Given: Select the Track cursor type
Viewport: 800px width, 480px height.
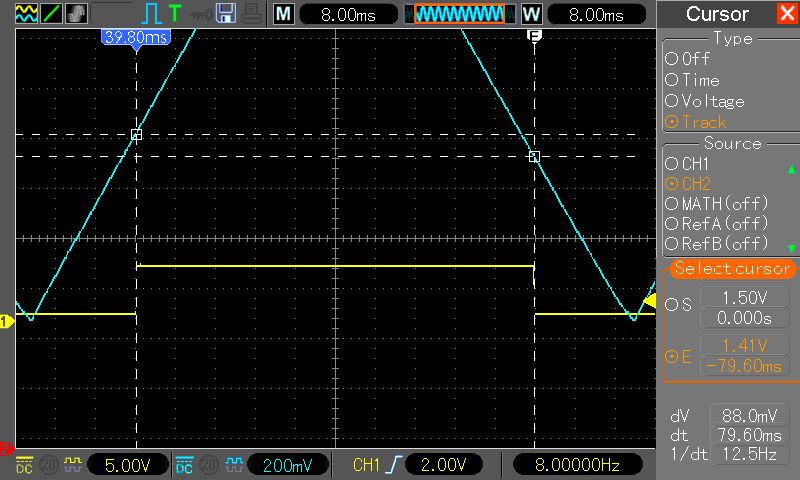Looking at the screenshot, I should pyautogui.click(x=695, y=122).
